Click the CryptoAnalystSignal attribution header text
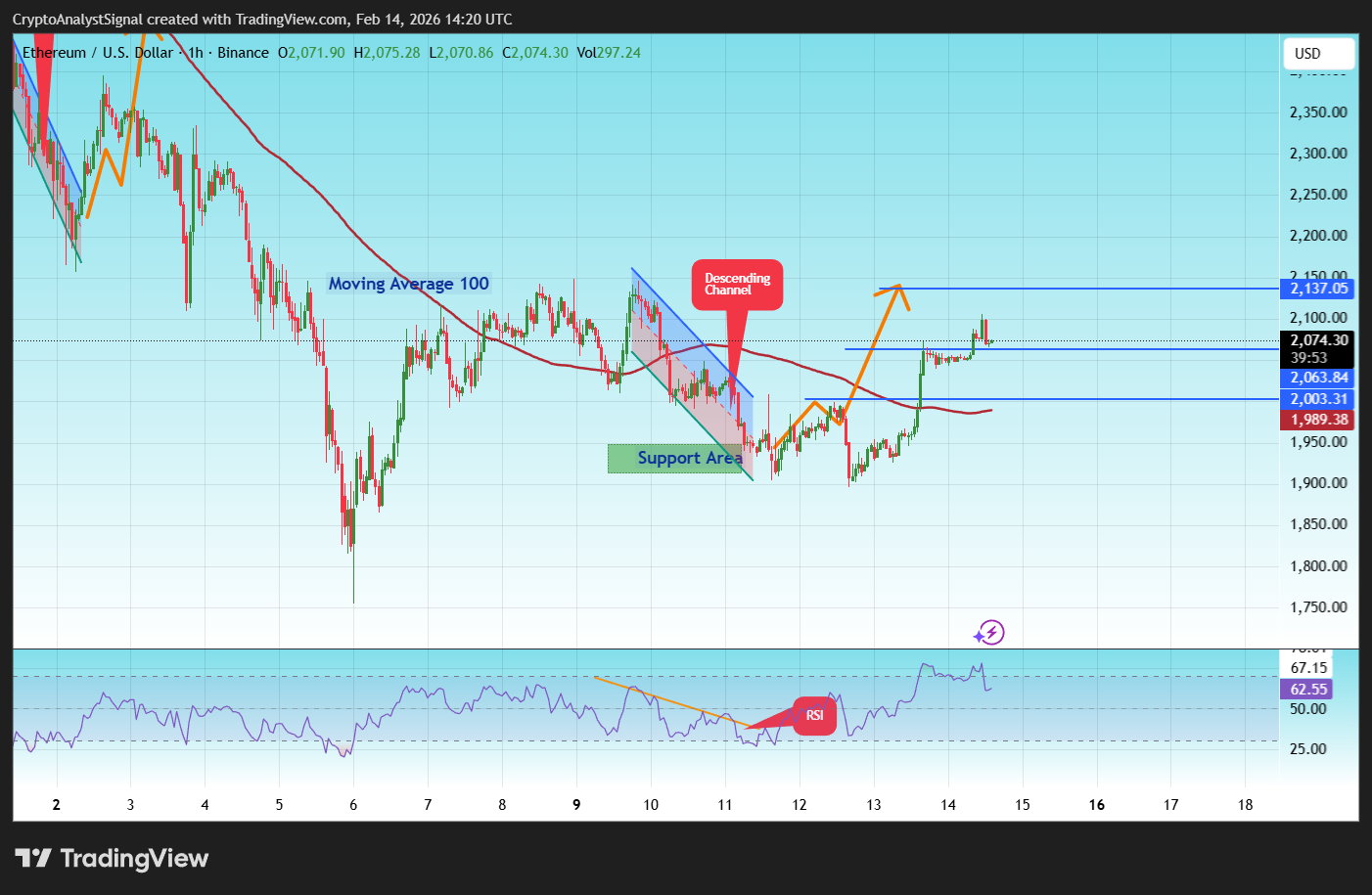This screenshot has height=895, width=1372. [262, 20]
